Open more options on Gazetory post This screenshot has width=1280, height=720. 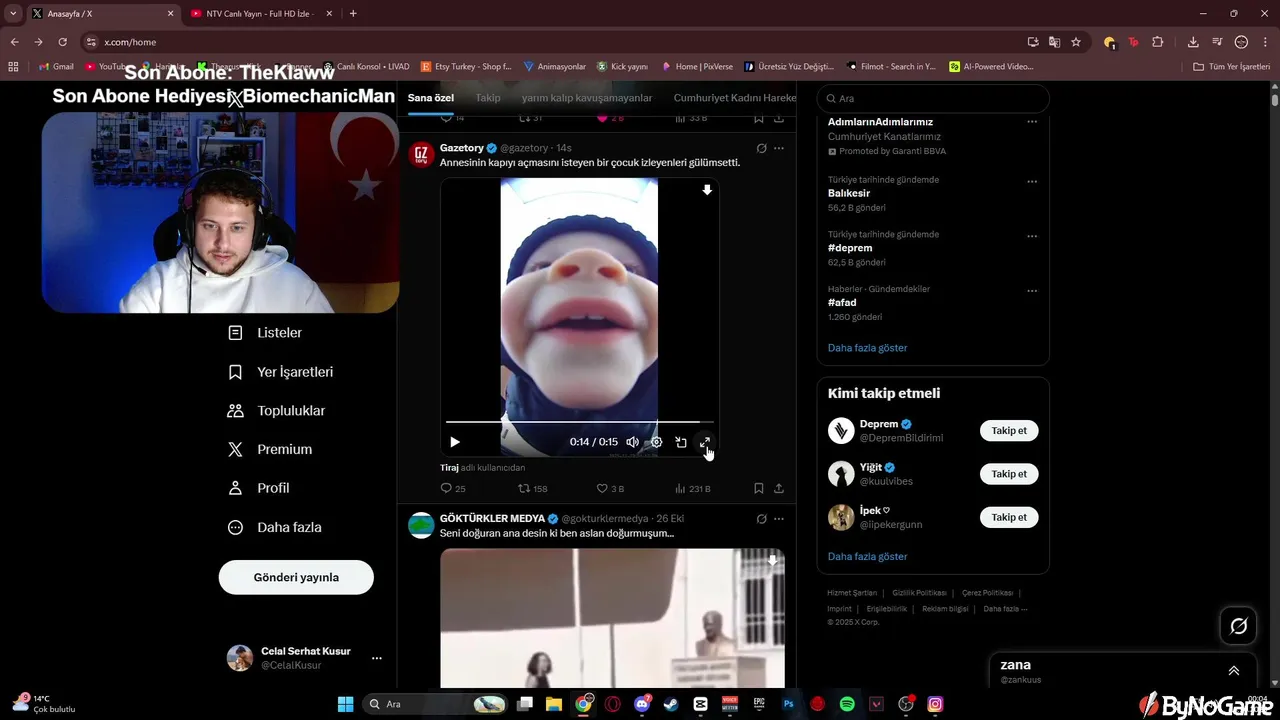(779, 148)
